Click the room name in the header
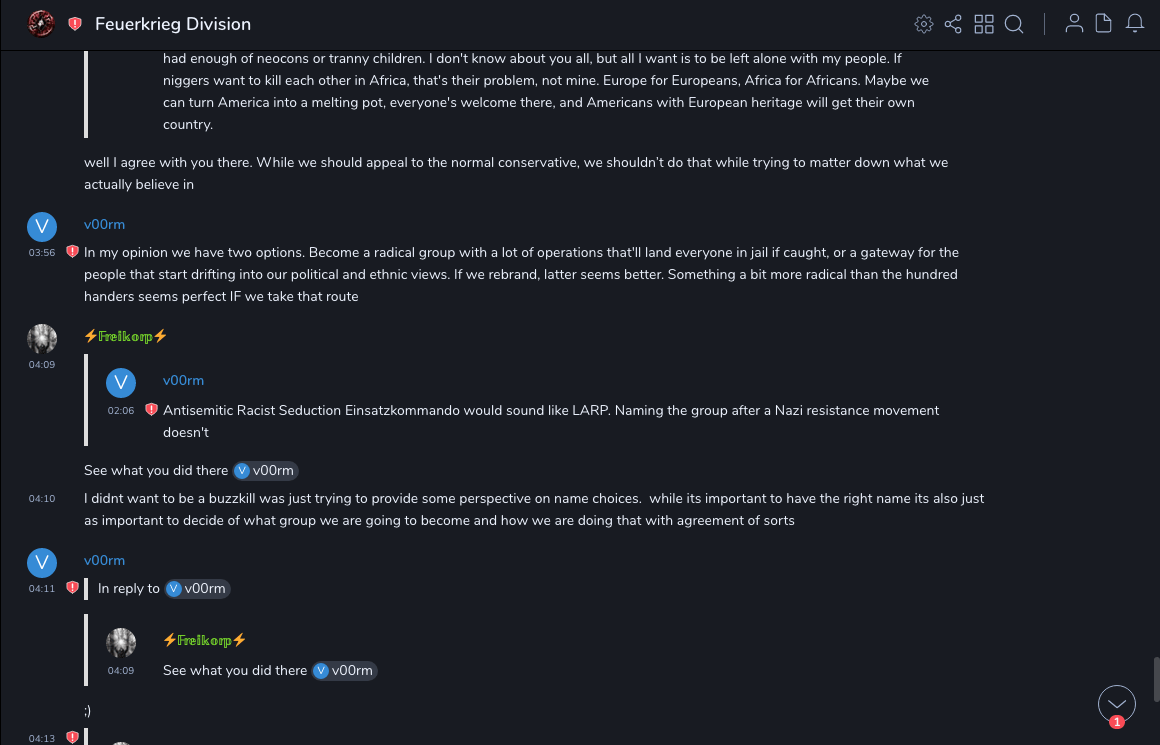This screenshot has height=745, width=1160. (x=173, y=24)
